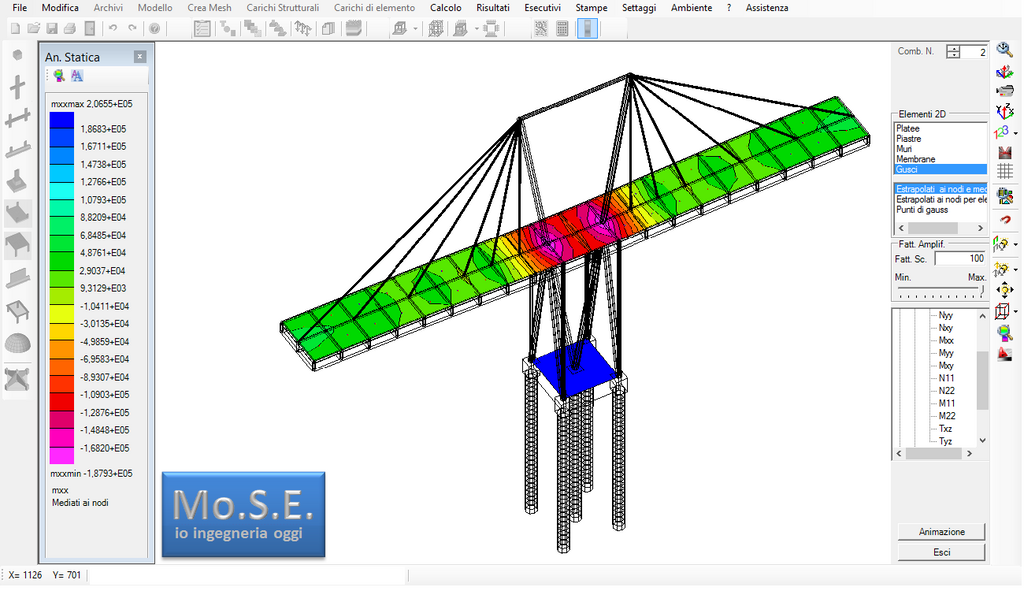Click the color map magnifier in right toolbar

(1004, 333)
